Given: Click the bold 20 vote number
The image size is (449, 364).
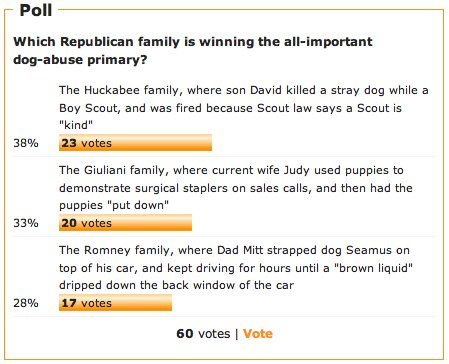Looking at the screenshot, I should point(69,223).
